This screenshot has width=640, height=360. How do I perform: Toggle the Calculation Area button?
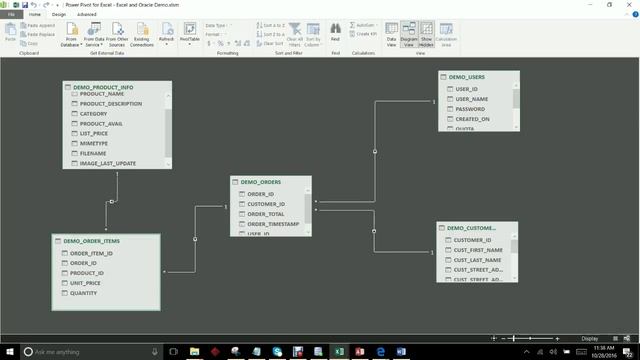[x=446, y=35]
